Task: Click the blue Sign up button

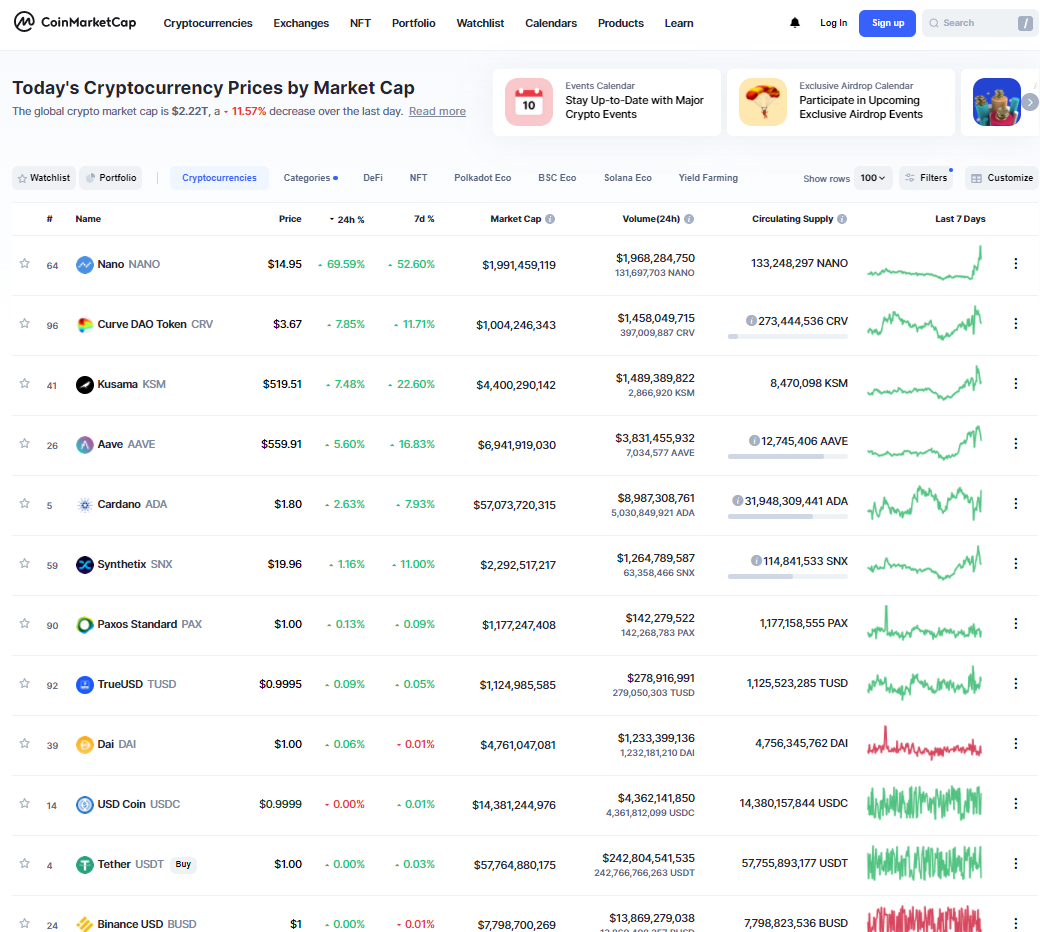Action: pos(887,23)
